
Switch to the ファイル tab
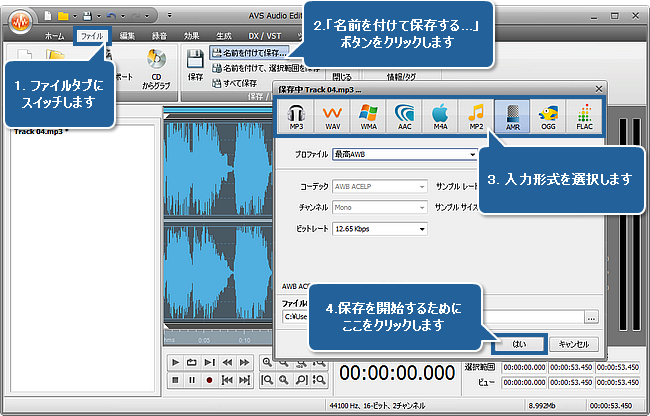pyautogui.click(x=91, y=35)
